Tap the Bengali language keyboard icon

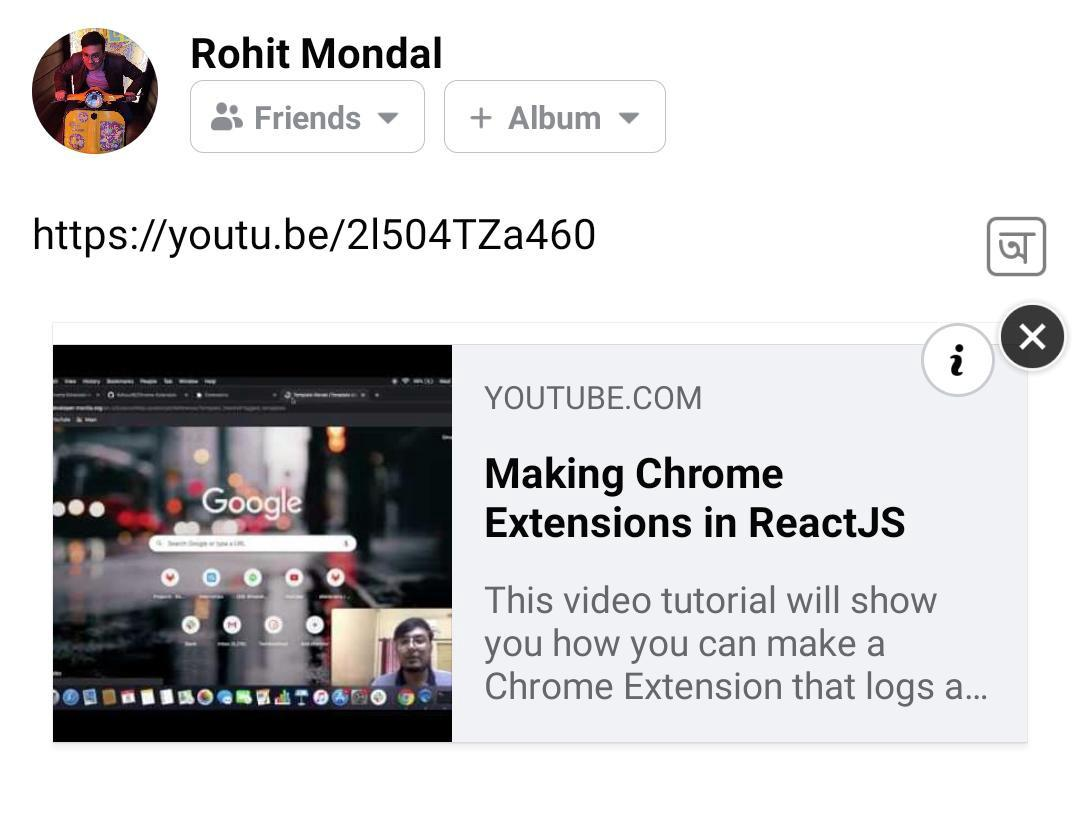(x=1016, y=246)
